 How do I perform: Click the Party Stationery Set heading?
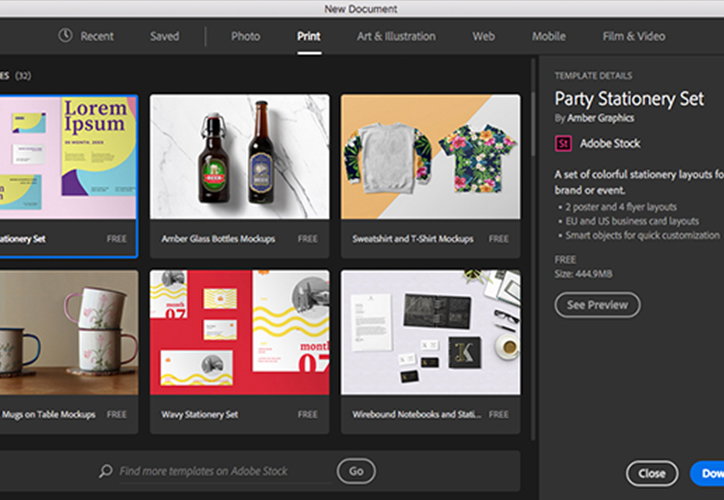click(x=629, y=98)
